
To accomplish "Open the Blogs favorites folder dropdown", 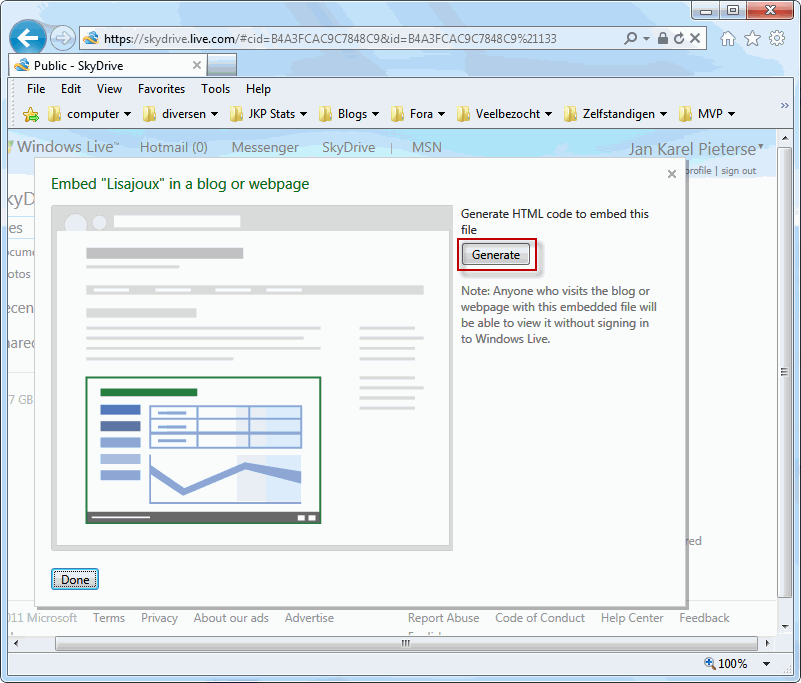I will (349, 114).
